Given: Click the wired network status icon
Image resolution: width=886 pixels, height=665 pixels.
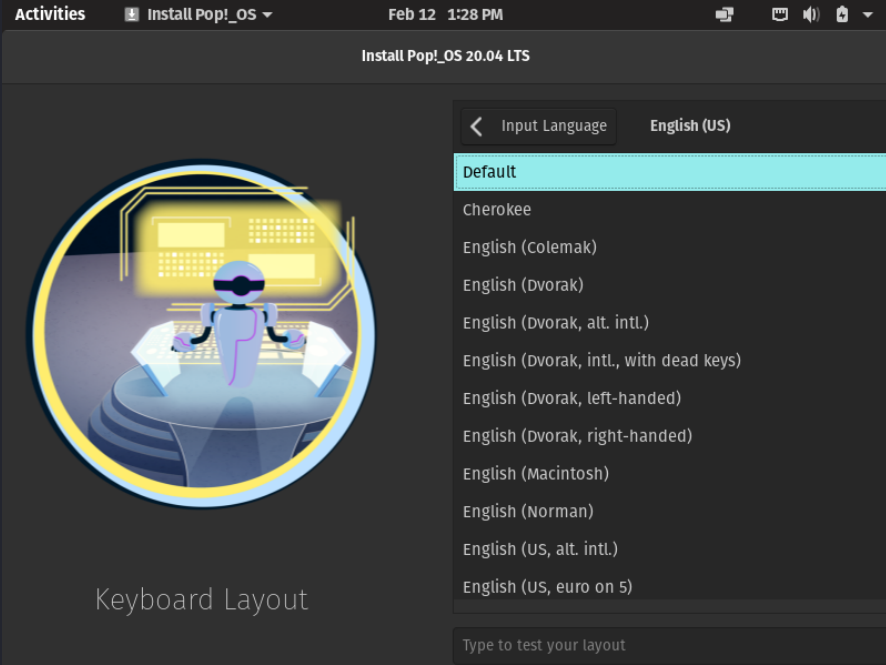Looking at the screenshot, I should pos(780,15).
